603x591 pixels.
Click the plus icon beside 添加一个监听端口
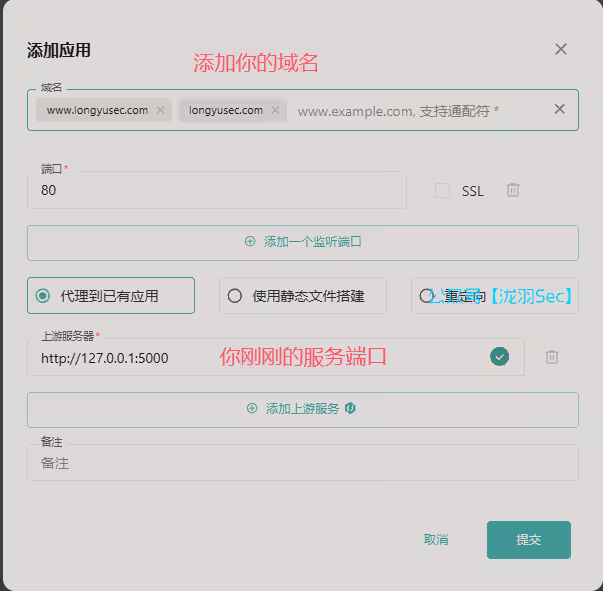coord(250,241)
